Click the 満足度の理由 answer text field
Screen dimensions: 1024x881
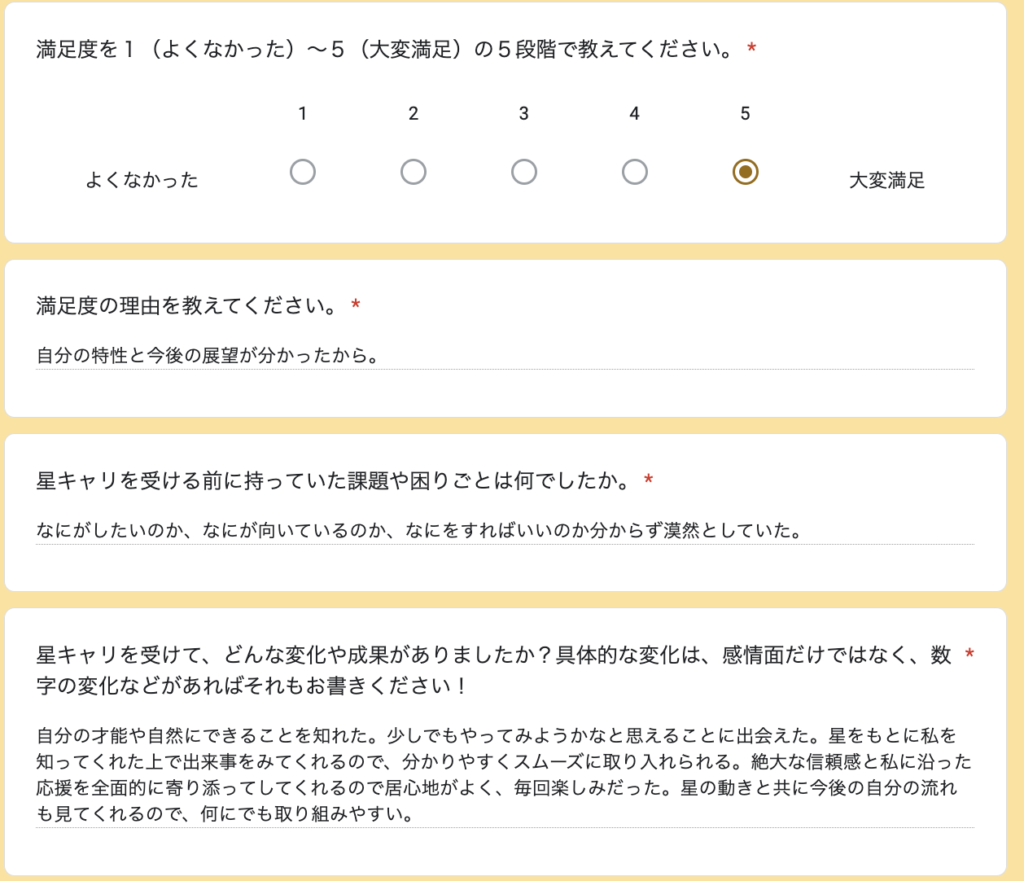coord(505,356)
